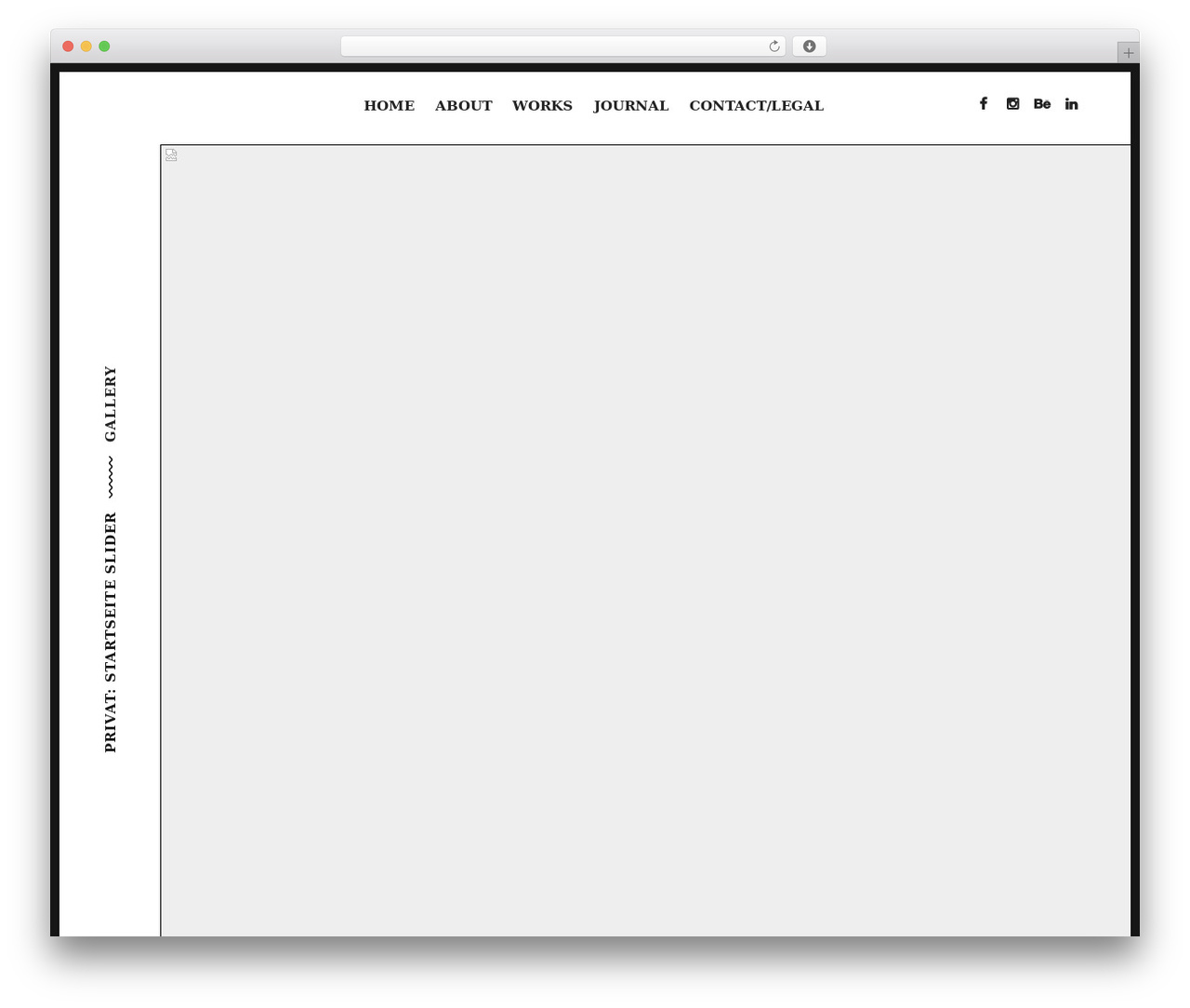
Task: Focus the browser address bar
Action: click(x=563, y=46)
